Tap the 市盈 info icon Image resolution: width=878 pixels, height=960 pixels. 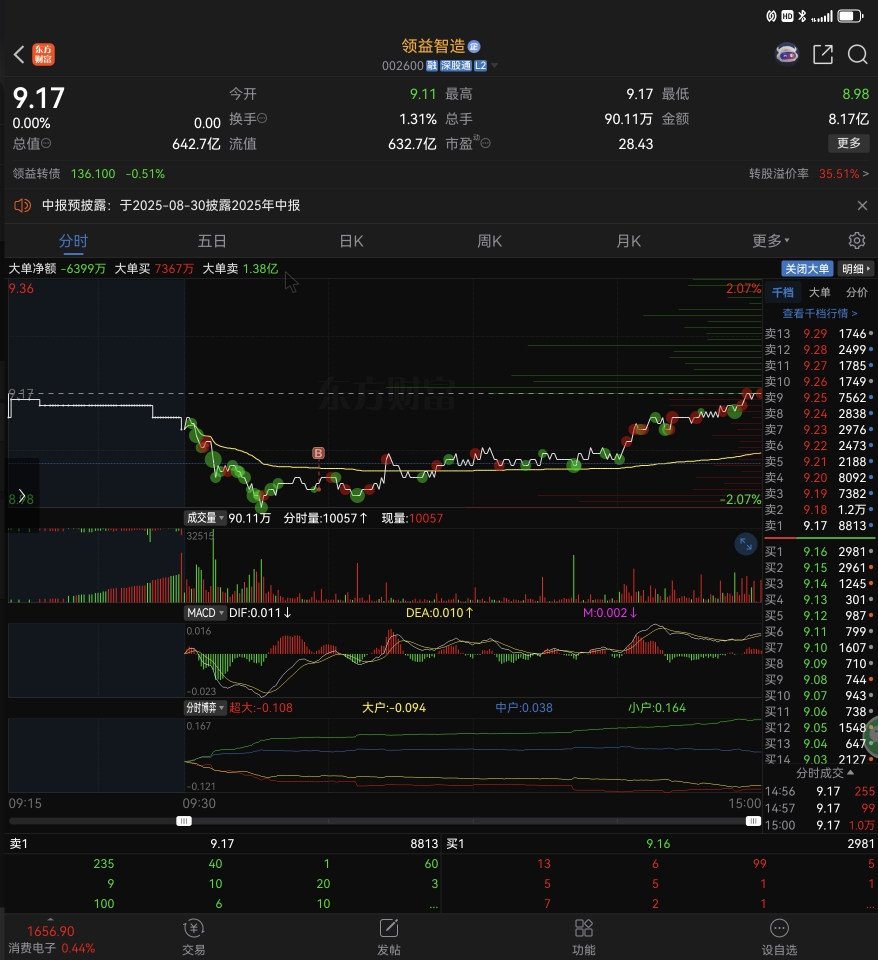pos(486,143)
